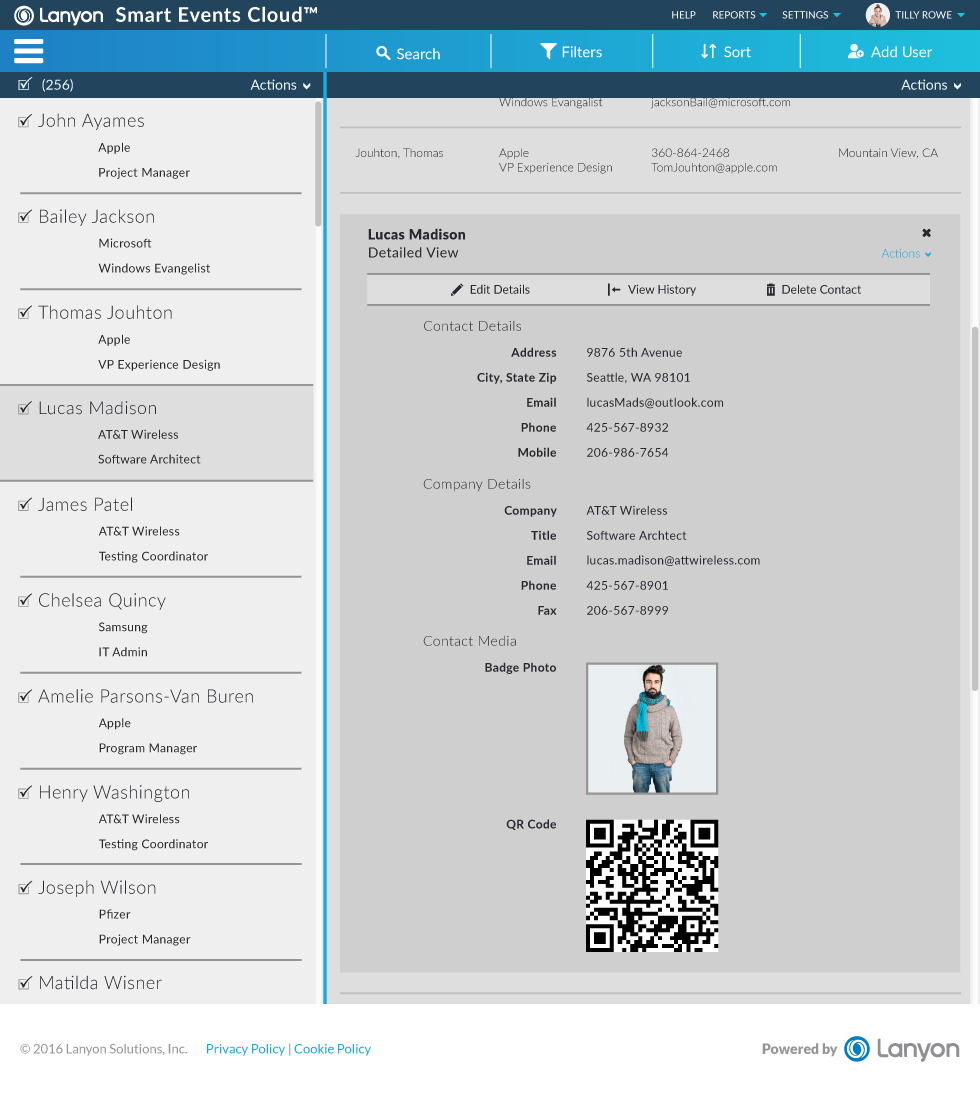980x1094 pixels.
Task: Select Amelie Parsons-Van Buren in contact list
Action: click(146, 696)
